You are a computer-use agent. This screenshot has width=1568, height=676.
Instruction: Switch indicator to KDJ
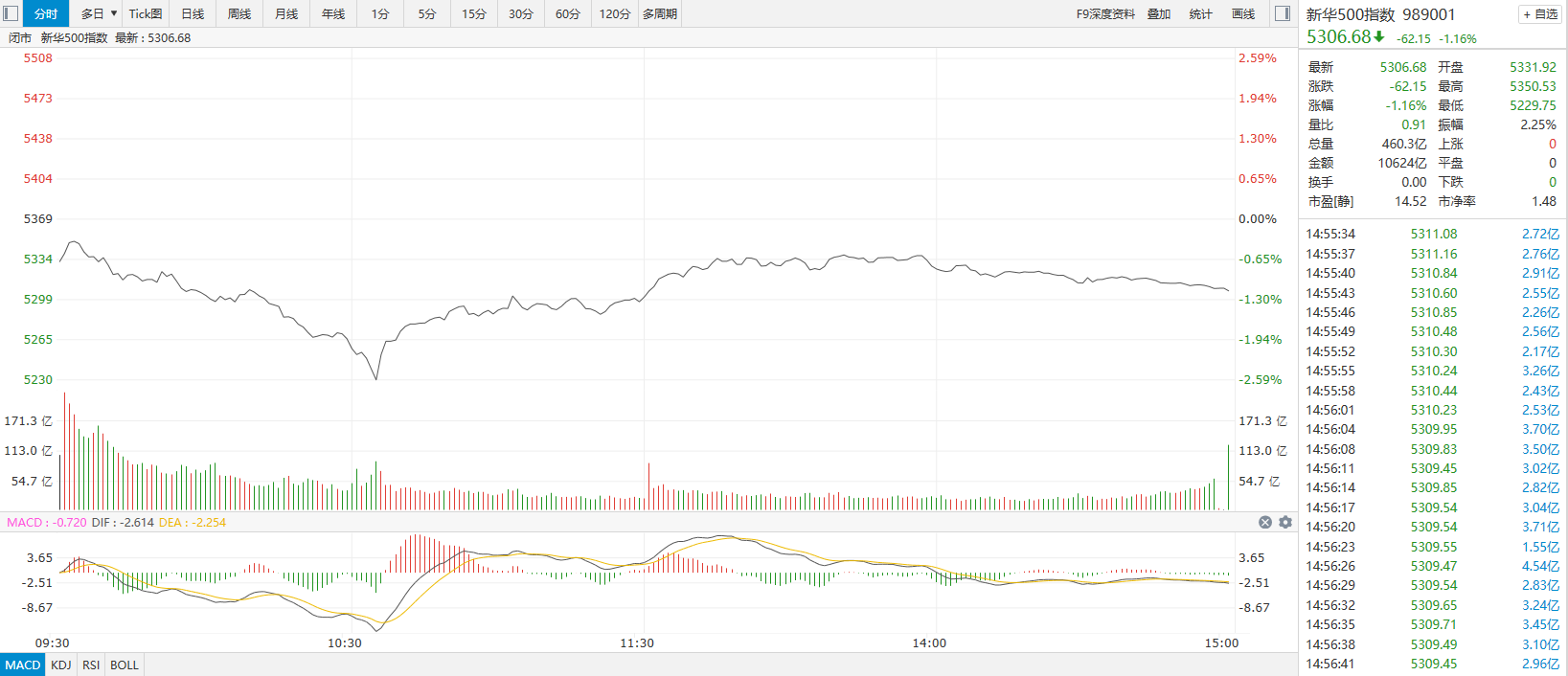(x=61, y=665)
